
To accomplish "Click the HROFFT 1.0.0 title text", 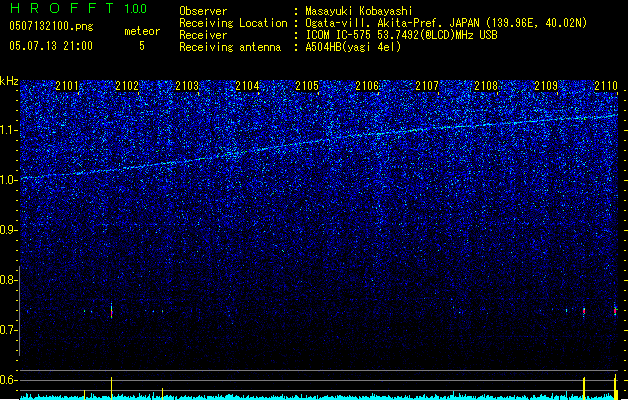I will (x=78, y=8).
